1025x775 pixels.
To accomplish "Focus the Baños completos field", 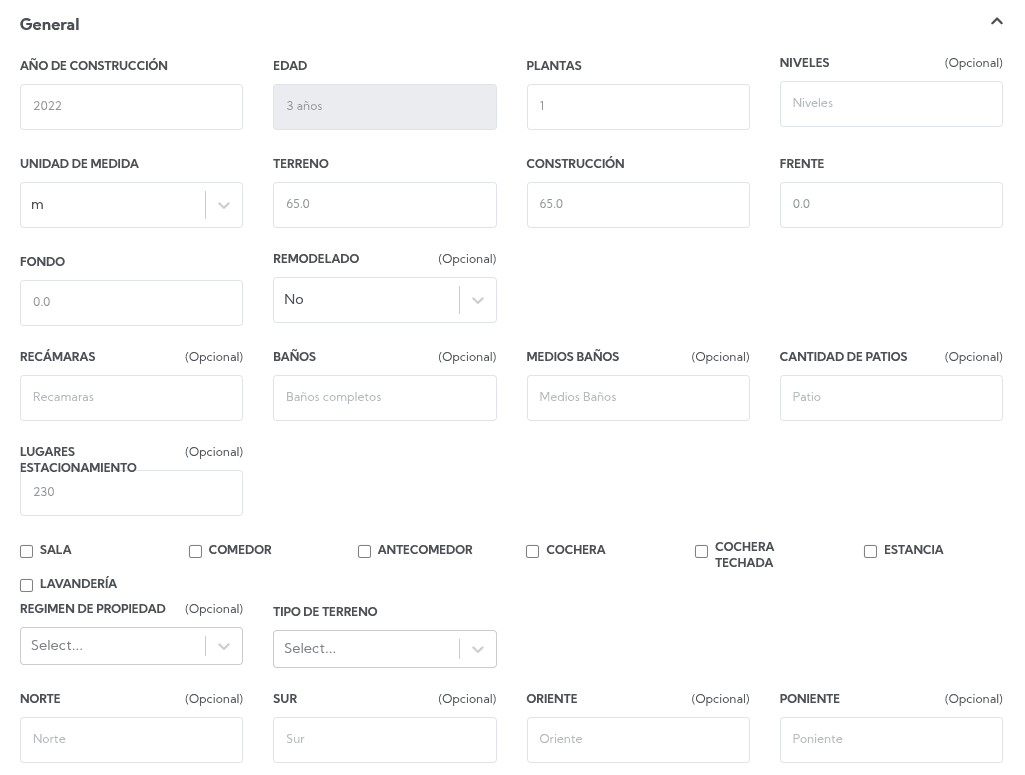I will 384,398.
